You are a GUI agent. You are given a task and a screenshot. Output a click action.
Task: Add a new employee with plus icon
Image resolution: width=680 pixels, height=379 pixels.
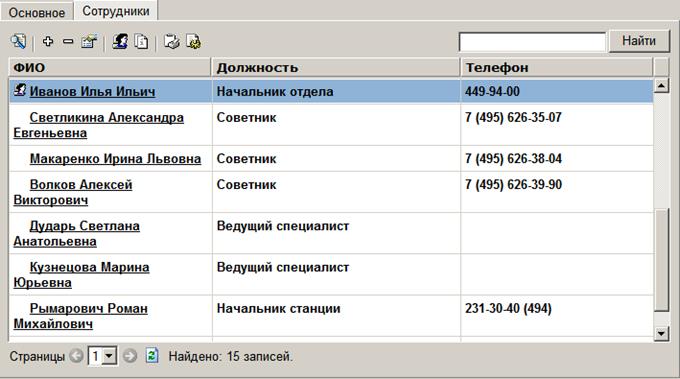(48, 41)
